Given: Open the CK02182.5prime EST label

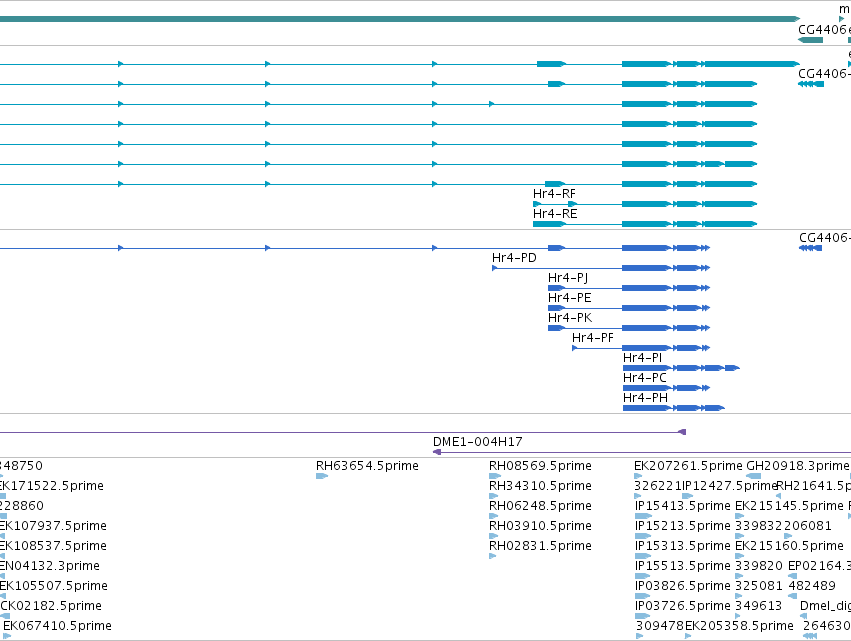Looking at the screenshot, I should pos(51,606).
